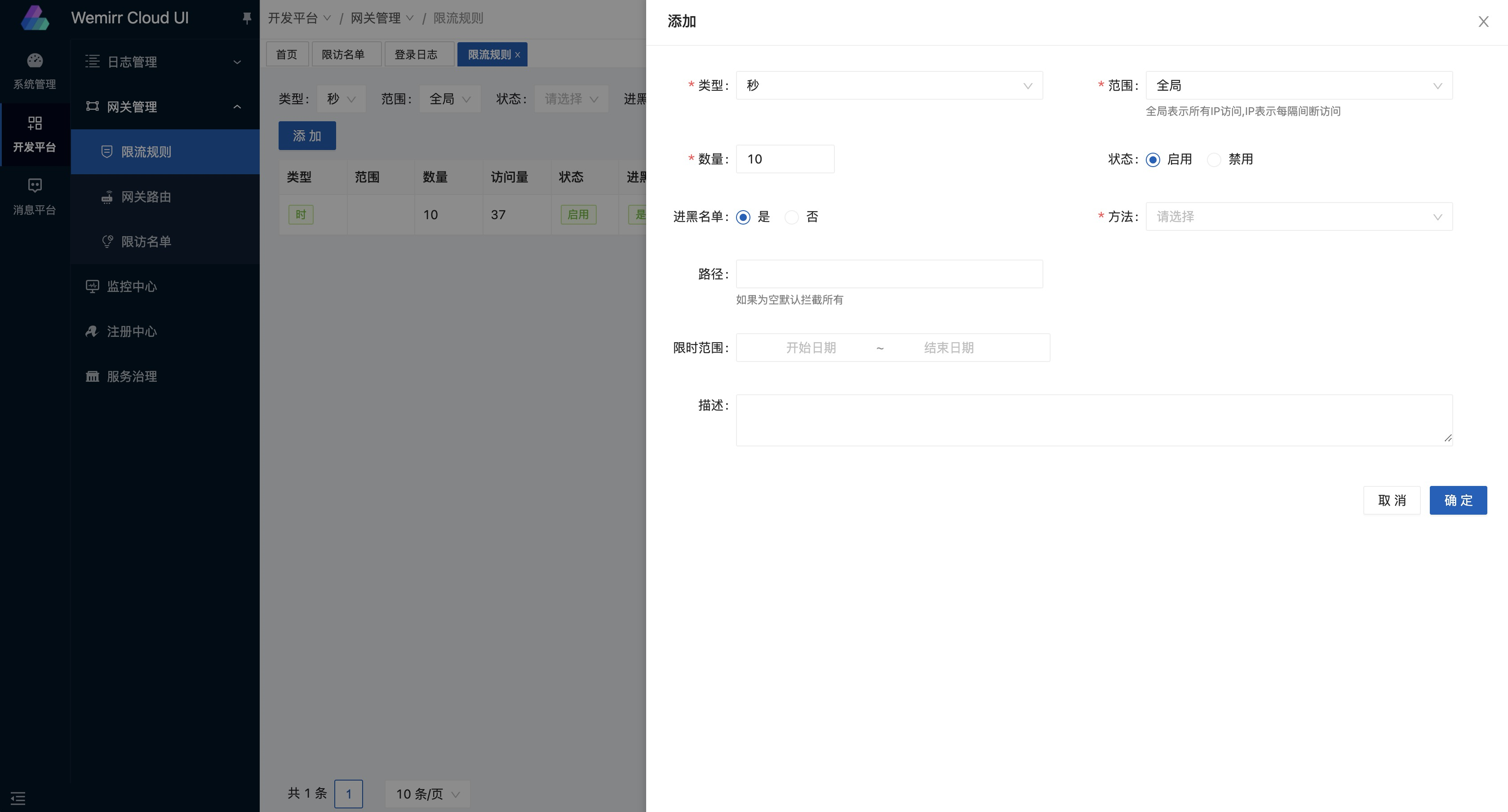Screen dimensions: 1508x812
Task: Select 禁用 status radio button
Action: tap(1214, 160)
